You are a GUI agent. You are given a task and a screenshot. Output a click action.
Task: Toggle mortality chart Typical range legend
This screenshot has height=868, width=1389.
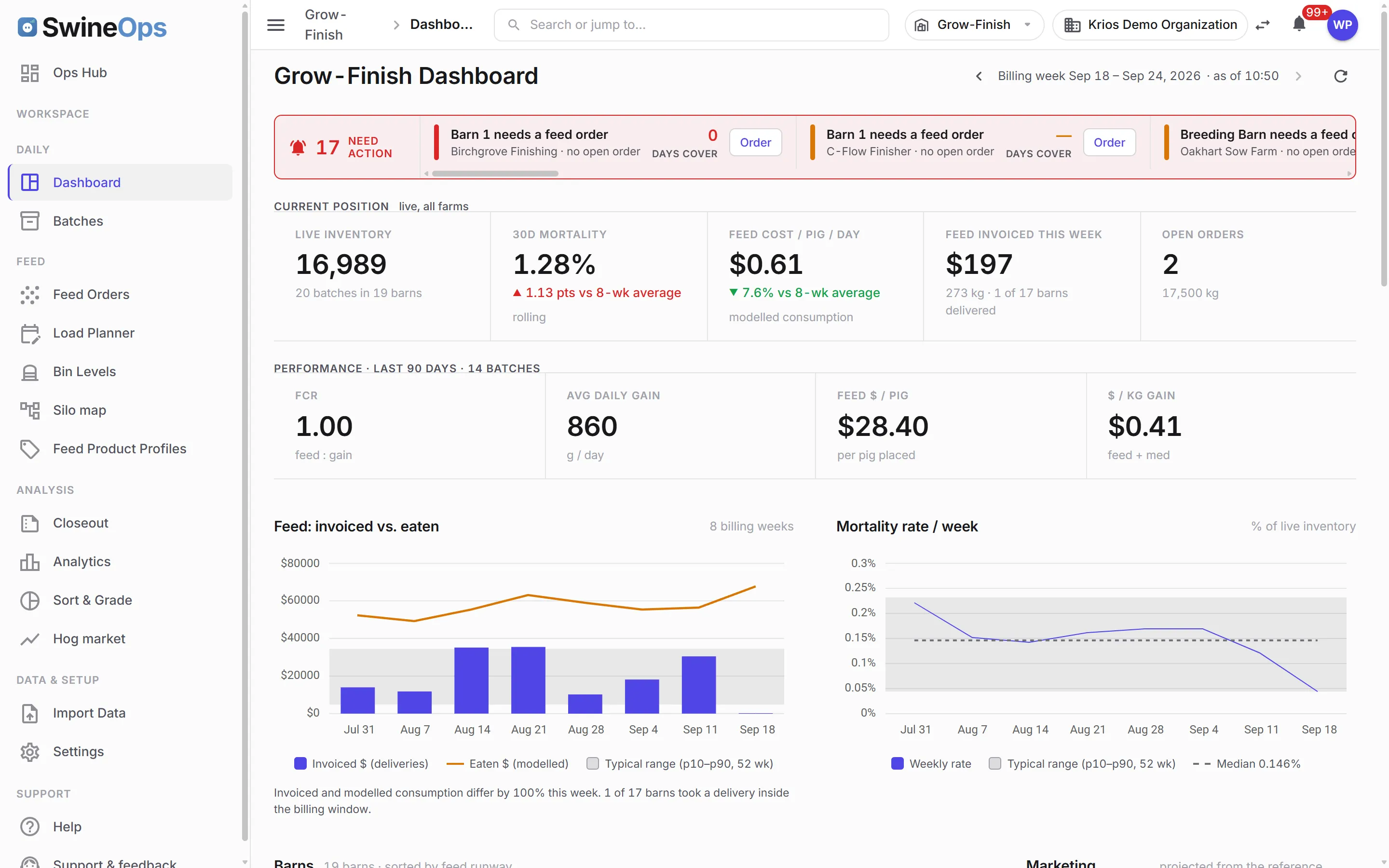pyautogui.click(x=1082, y=763)
